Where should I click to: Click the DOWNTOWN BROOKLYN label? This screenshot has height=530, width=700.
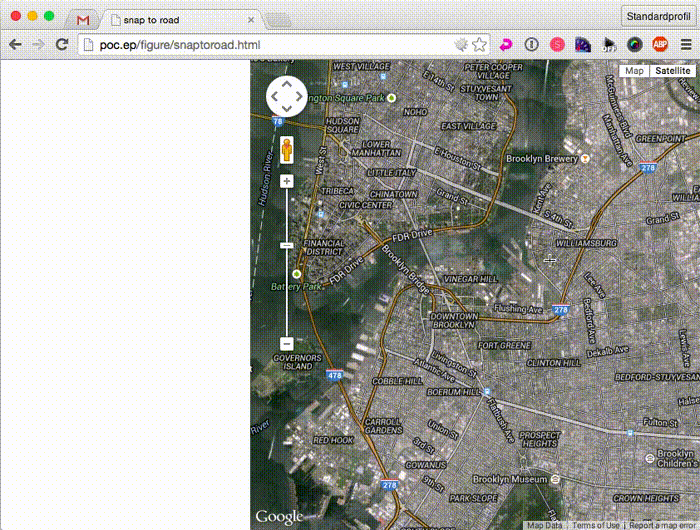click(454, 321)
